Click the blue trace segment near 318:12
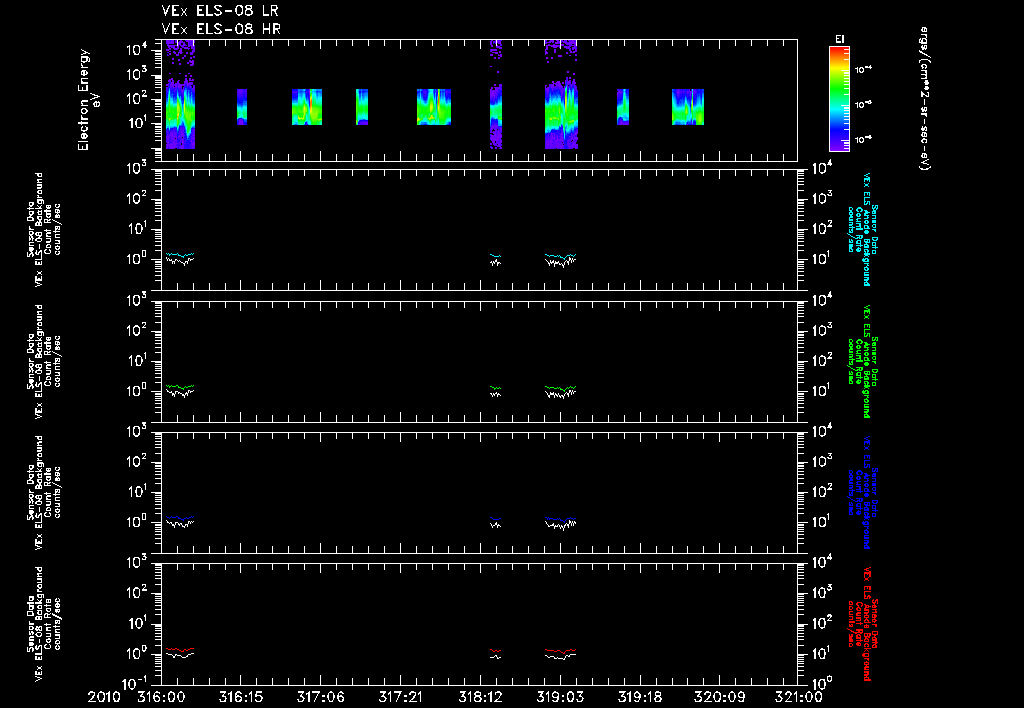Image resolution: width=1024 pixels, height=708 pixels. tap(496, 519)
